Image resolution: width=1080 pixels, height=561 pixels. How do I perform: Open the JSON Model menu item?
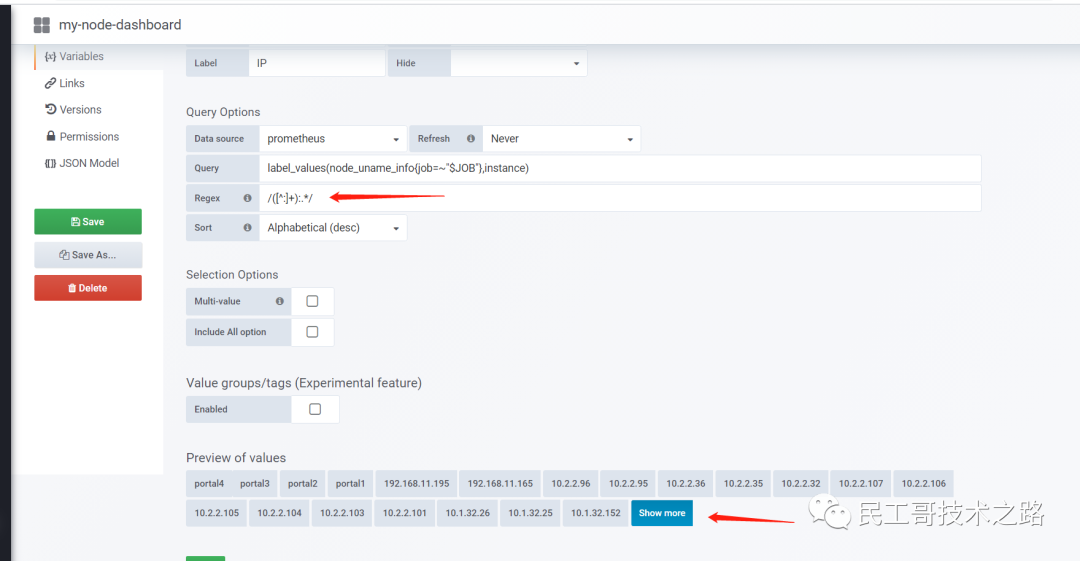click(82, 163)
